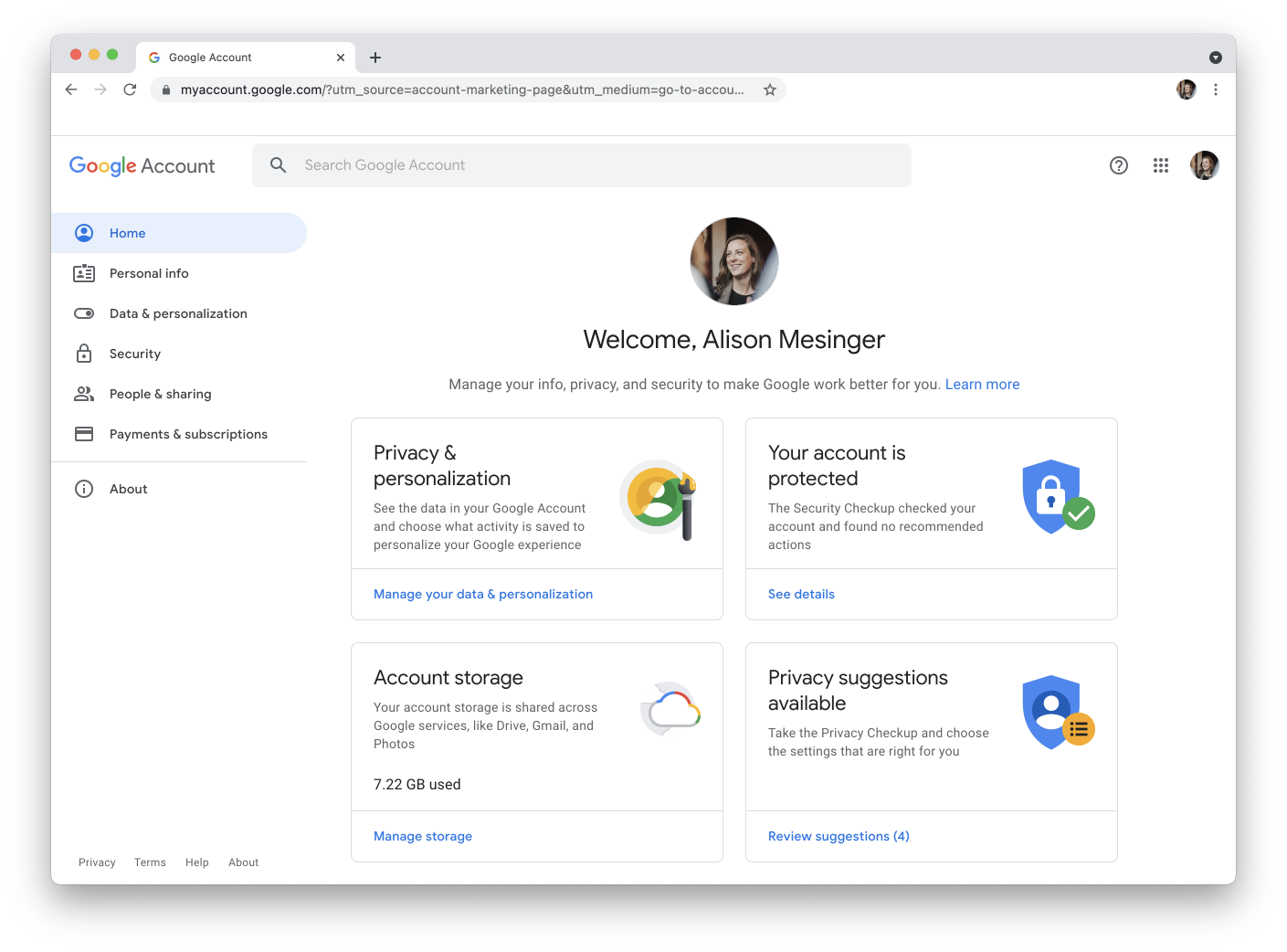Open the Chrome three-dot menu
Viewport: 1287px width, 952px height.
[x=1216, y=90]
